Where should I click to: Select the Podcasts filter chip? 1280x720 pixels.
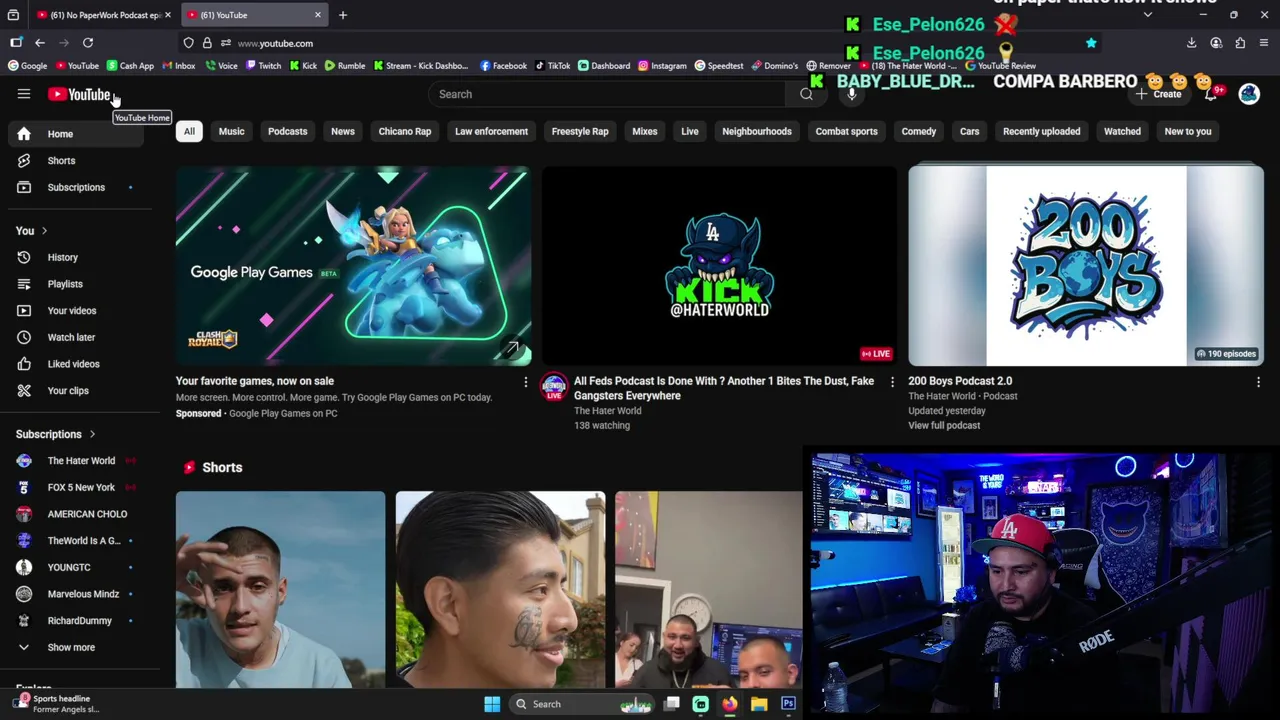pyautogui.click(x=287, y=131)
